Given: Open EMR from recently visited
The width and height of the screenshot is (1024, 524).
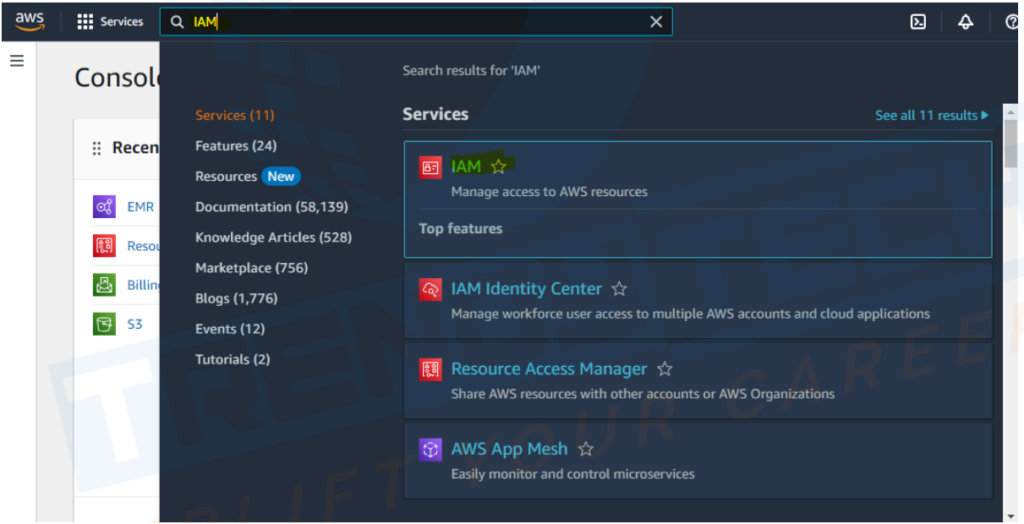Looking at the screenshot, I should pyautogui.click(x=140, y=206).
